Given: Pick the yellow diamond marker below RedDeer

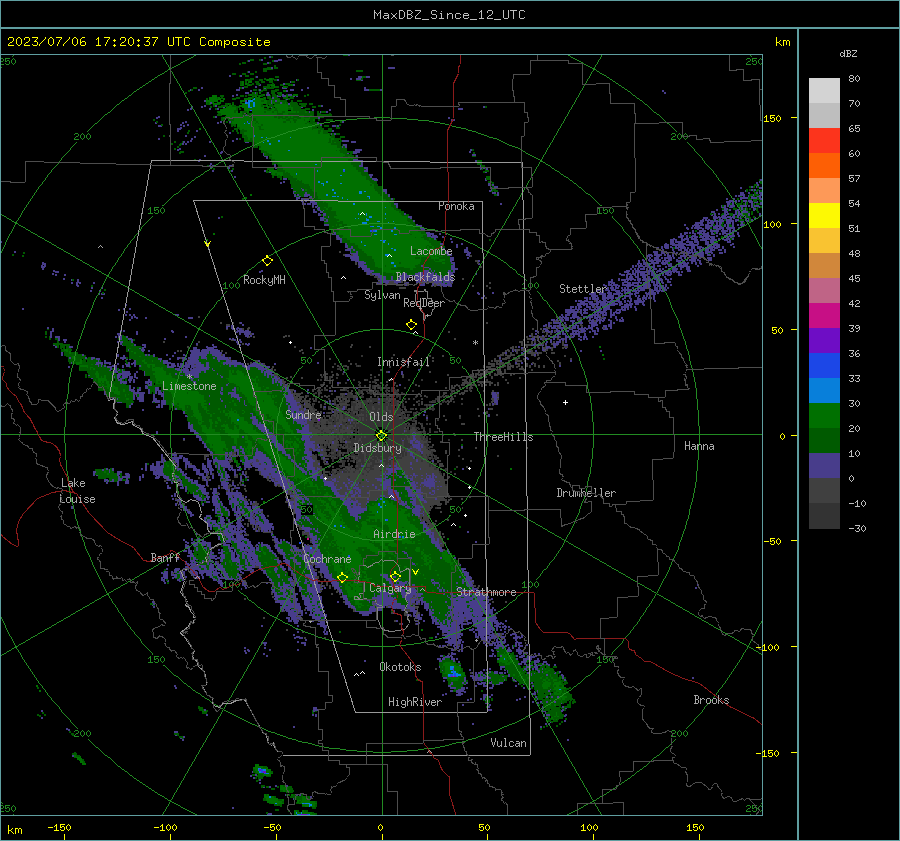Looking at the screenshot, I should click(x=411, y=325).
